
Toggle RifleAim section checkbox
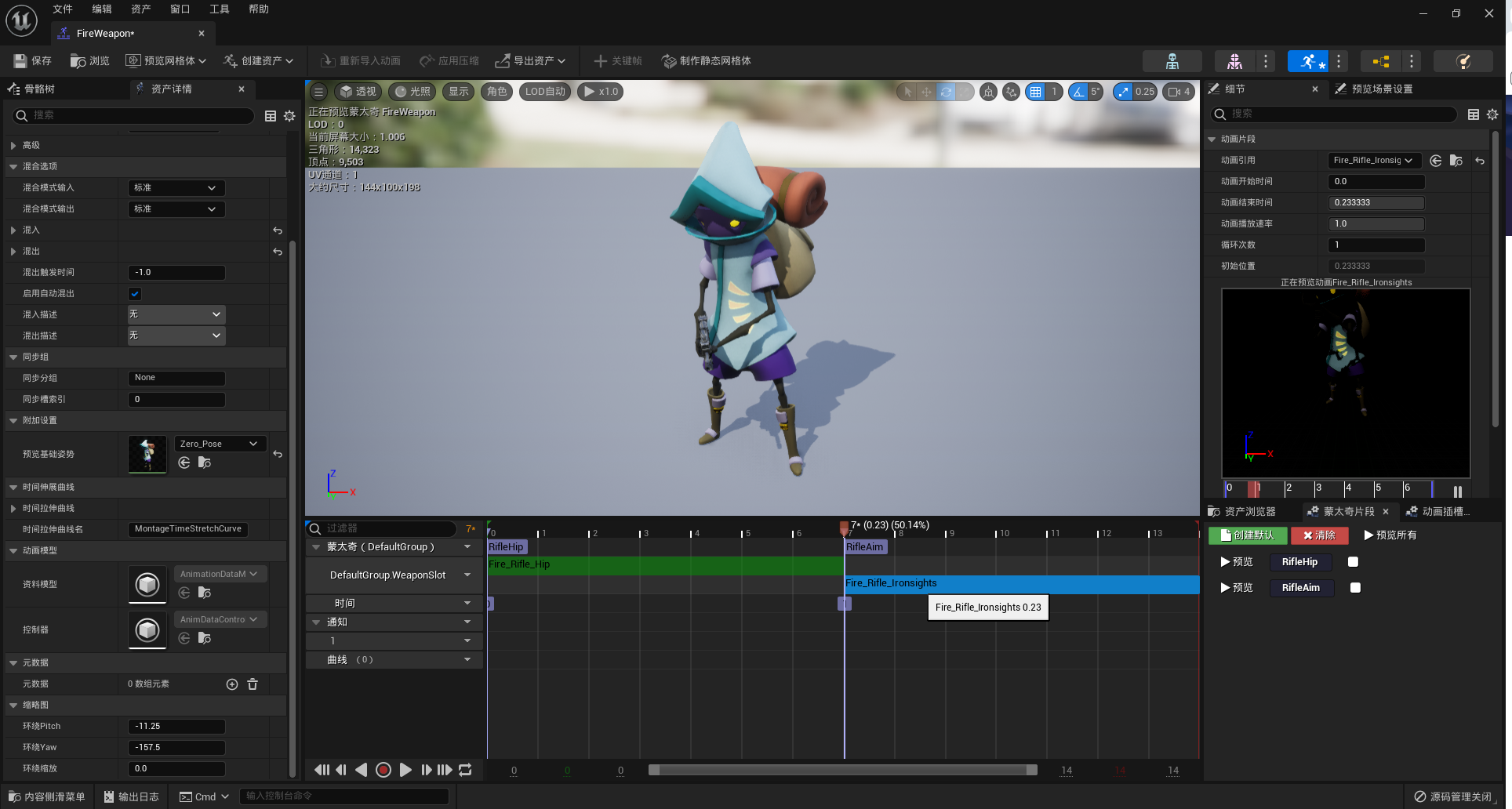point(1355,588)
